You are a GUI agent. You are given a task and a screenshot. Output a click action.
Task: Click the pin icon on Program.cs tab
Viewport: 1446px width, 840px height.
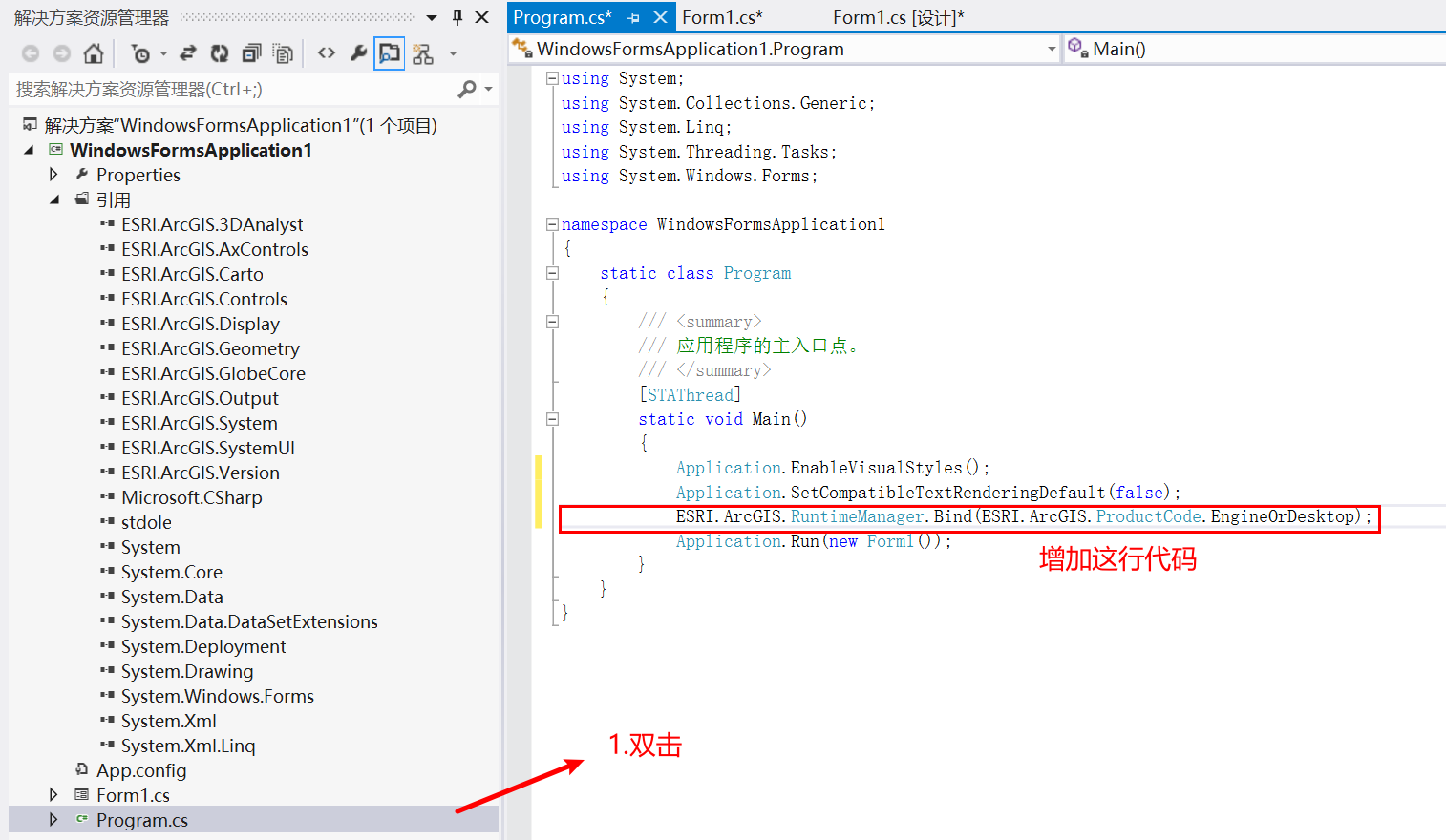click(x=636, y=16)
